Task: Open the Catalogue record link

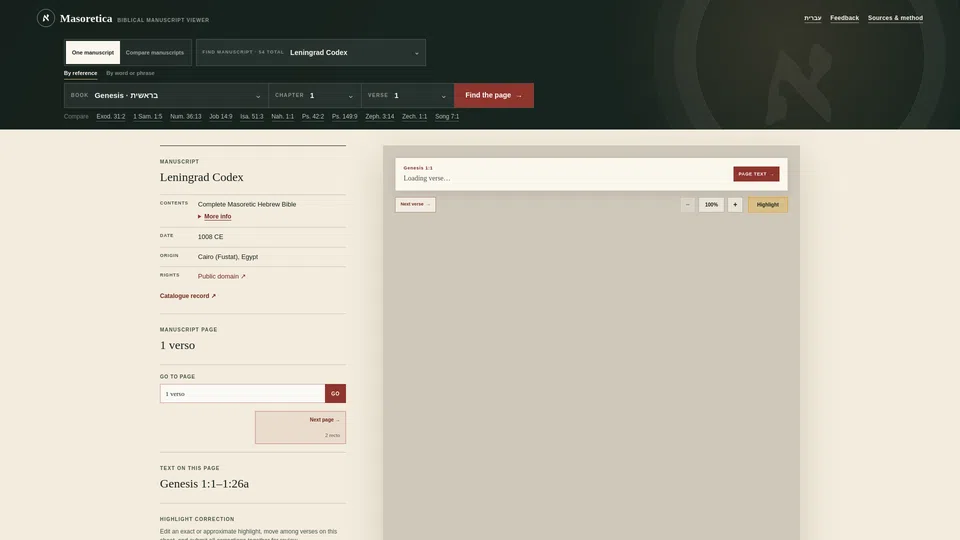Action: (x=187, y=296)
